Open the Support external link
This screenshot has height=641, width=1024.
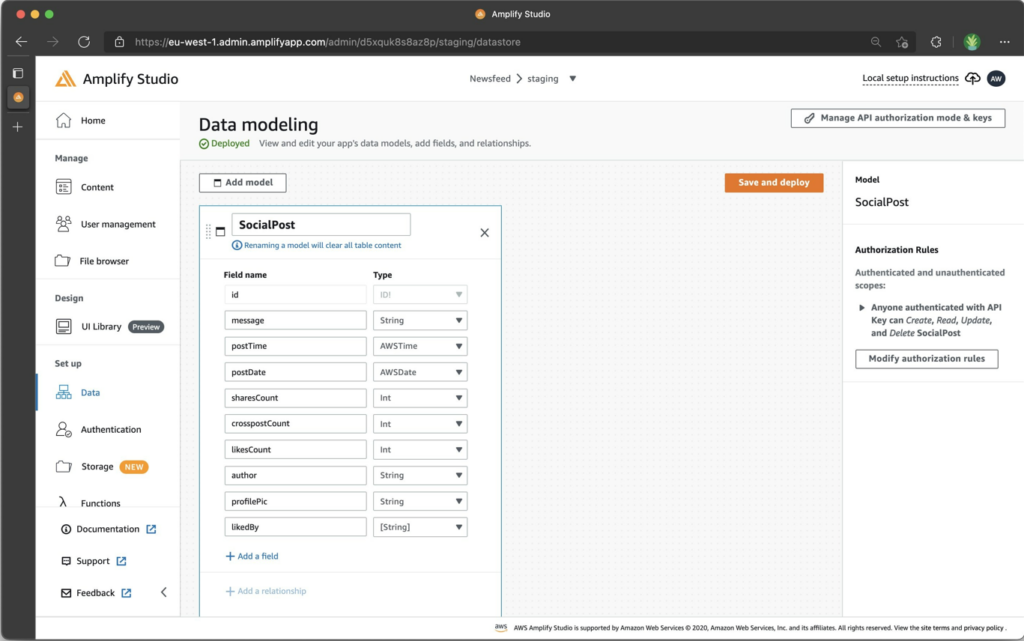click(x=93, y=561)
